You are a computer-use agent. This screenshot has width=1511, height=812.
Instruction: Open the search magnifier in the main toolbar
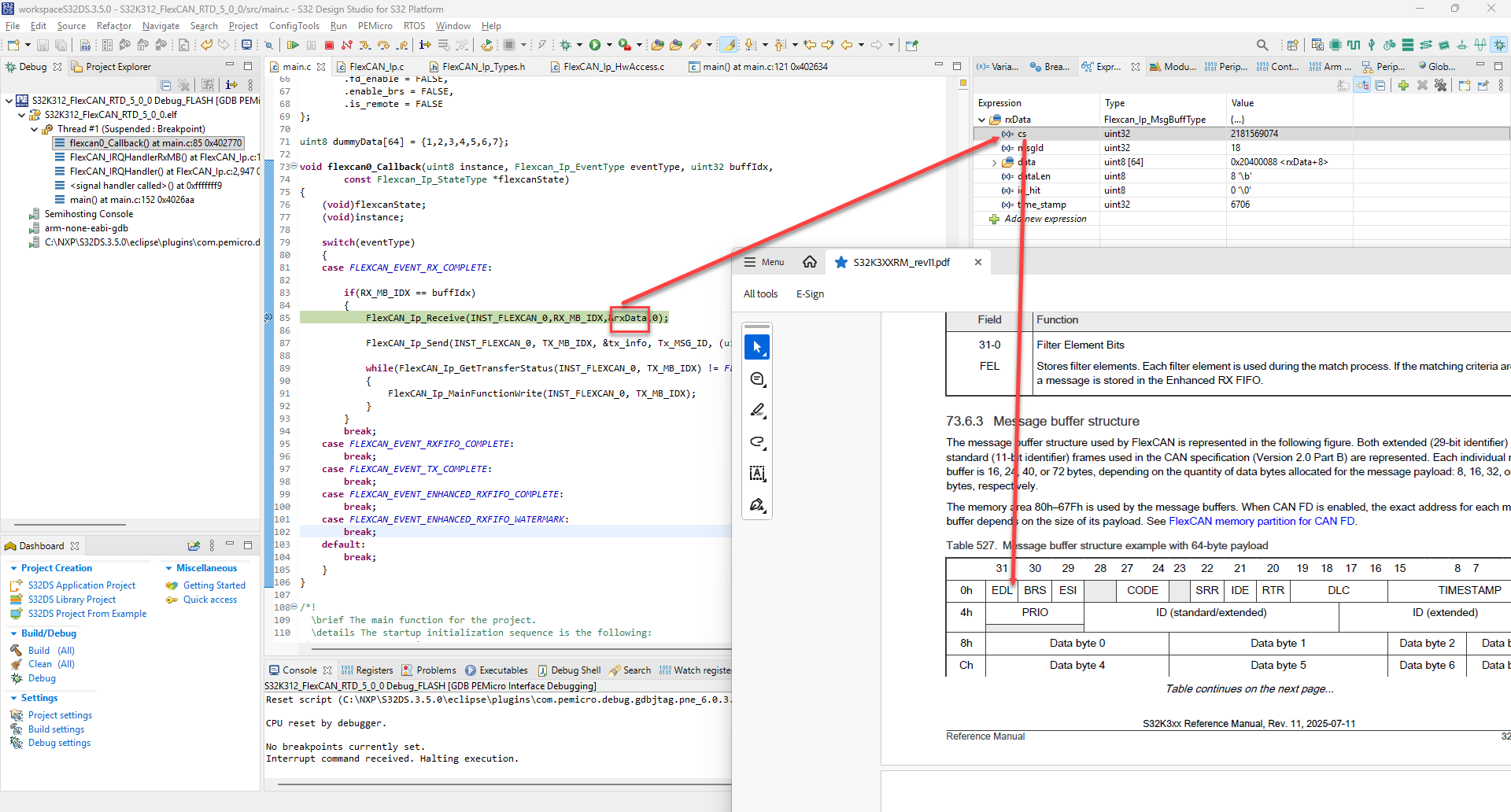[x=1262, y=46]
